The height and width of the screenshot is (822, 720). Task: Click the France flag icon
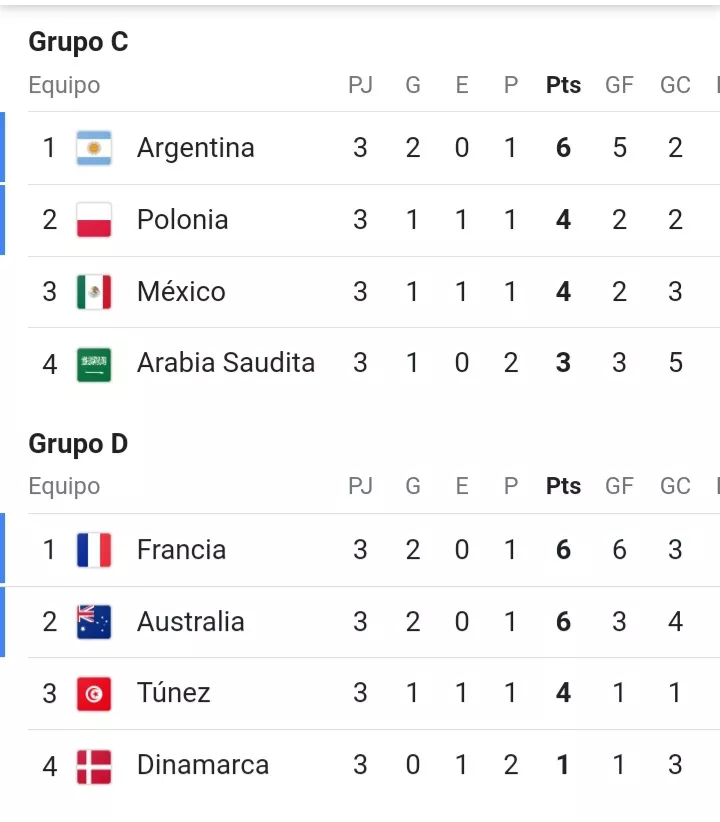[x=94, y=550]
